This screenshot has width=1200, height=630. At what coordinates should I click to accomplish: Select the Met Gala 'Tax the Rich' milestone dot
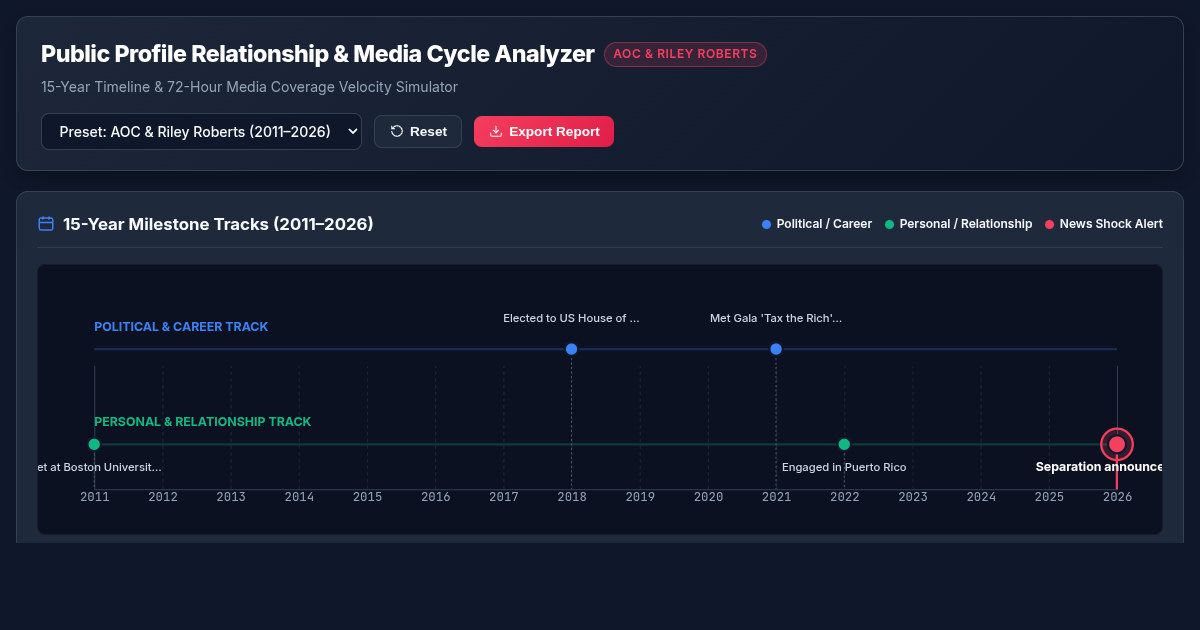tap(776, 349)
